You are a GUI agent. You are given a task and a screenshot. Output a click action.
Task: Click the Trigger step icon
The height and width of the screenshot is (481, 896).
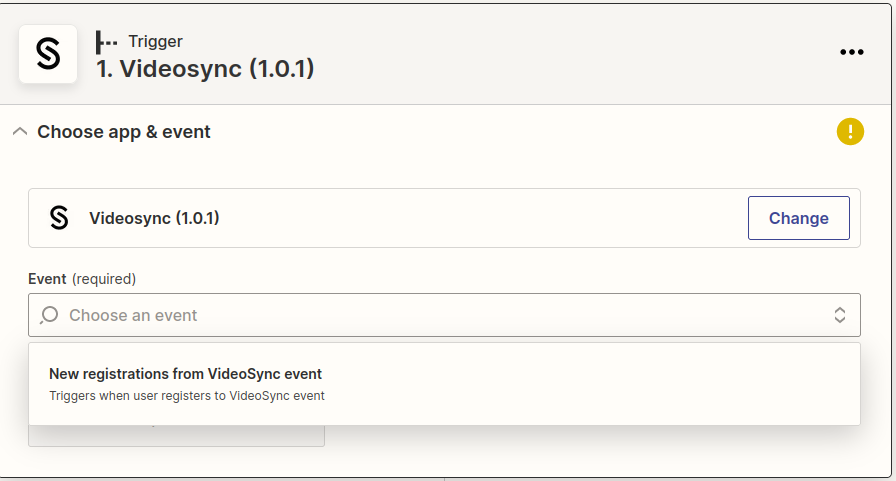click(106, 42)
